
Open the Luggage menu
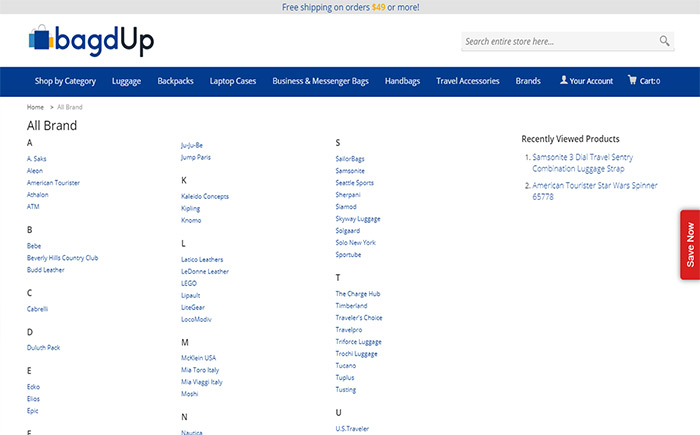(x=126, y=81)
